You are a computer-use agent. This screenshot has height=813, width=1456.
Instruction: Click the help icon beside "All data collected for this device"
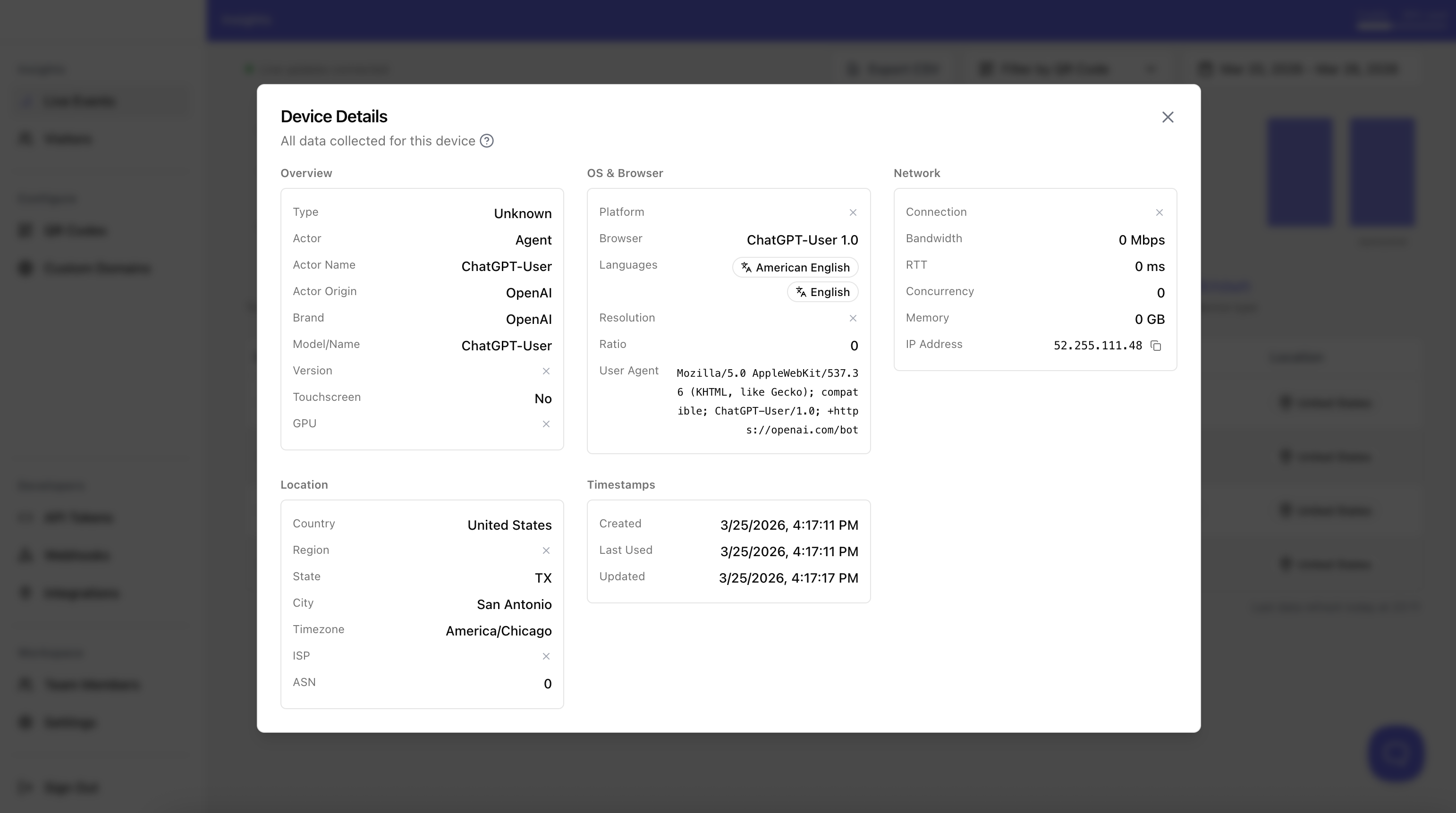(x=487, y=141)
